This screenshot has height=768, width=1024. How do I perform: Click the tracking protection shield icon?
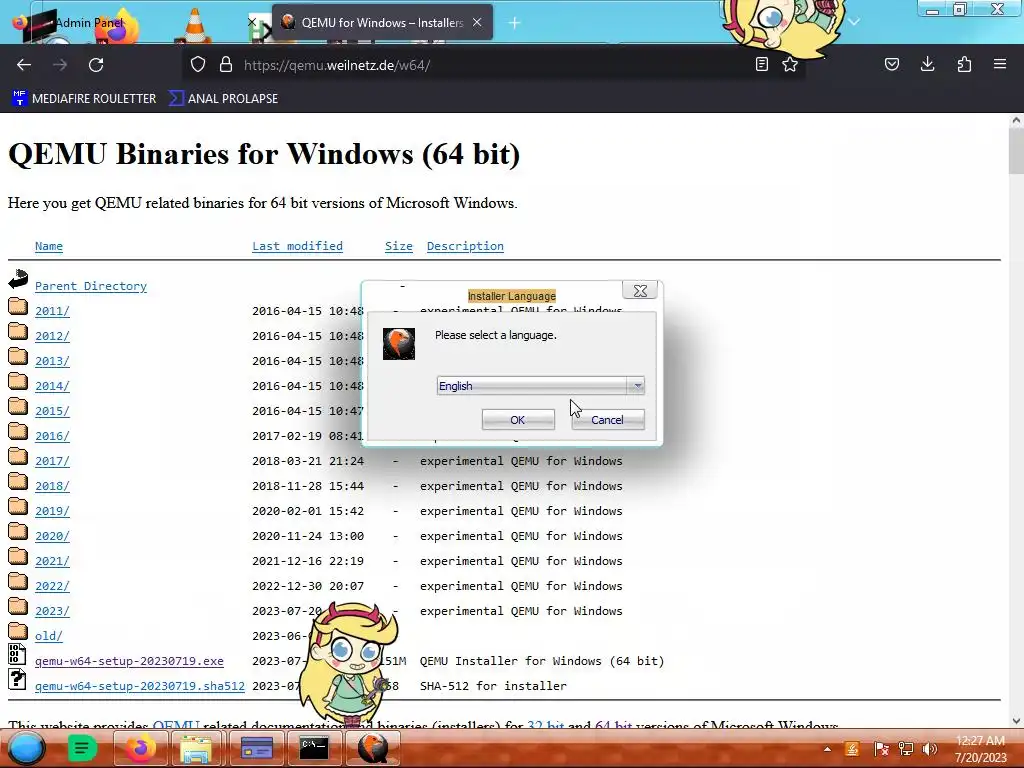(198, 65)
